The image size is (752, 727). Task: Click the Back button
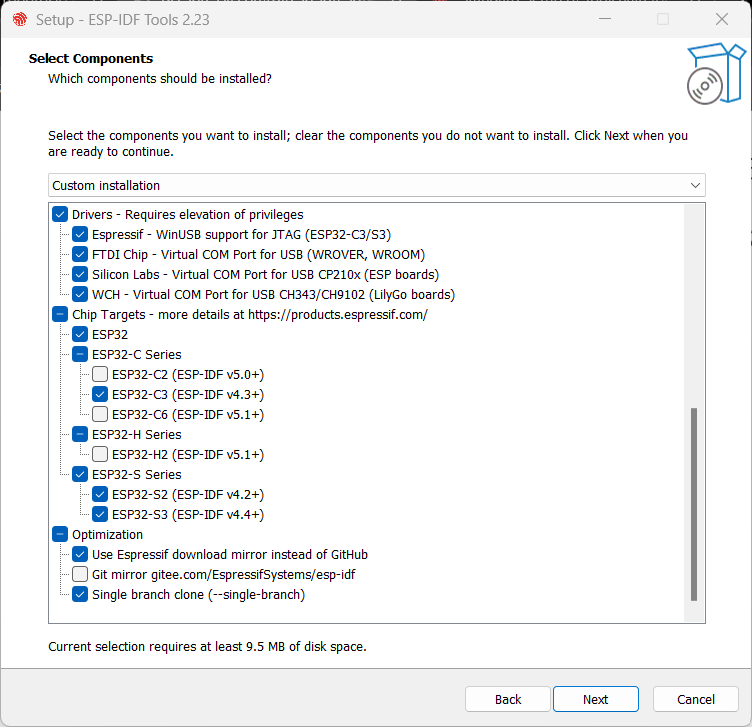point(507,699)
